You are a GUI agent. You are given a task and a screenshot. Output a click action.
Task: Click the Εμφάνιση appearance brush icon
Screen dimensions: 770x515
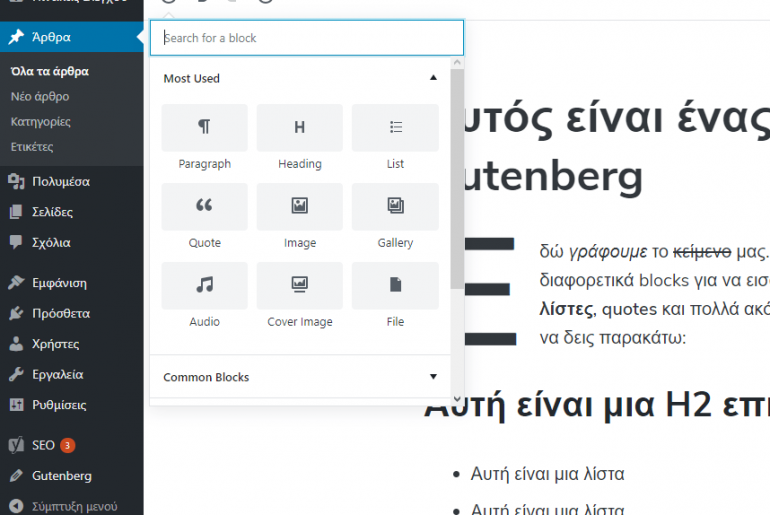tap(16, 283)
